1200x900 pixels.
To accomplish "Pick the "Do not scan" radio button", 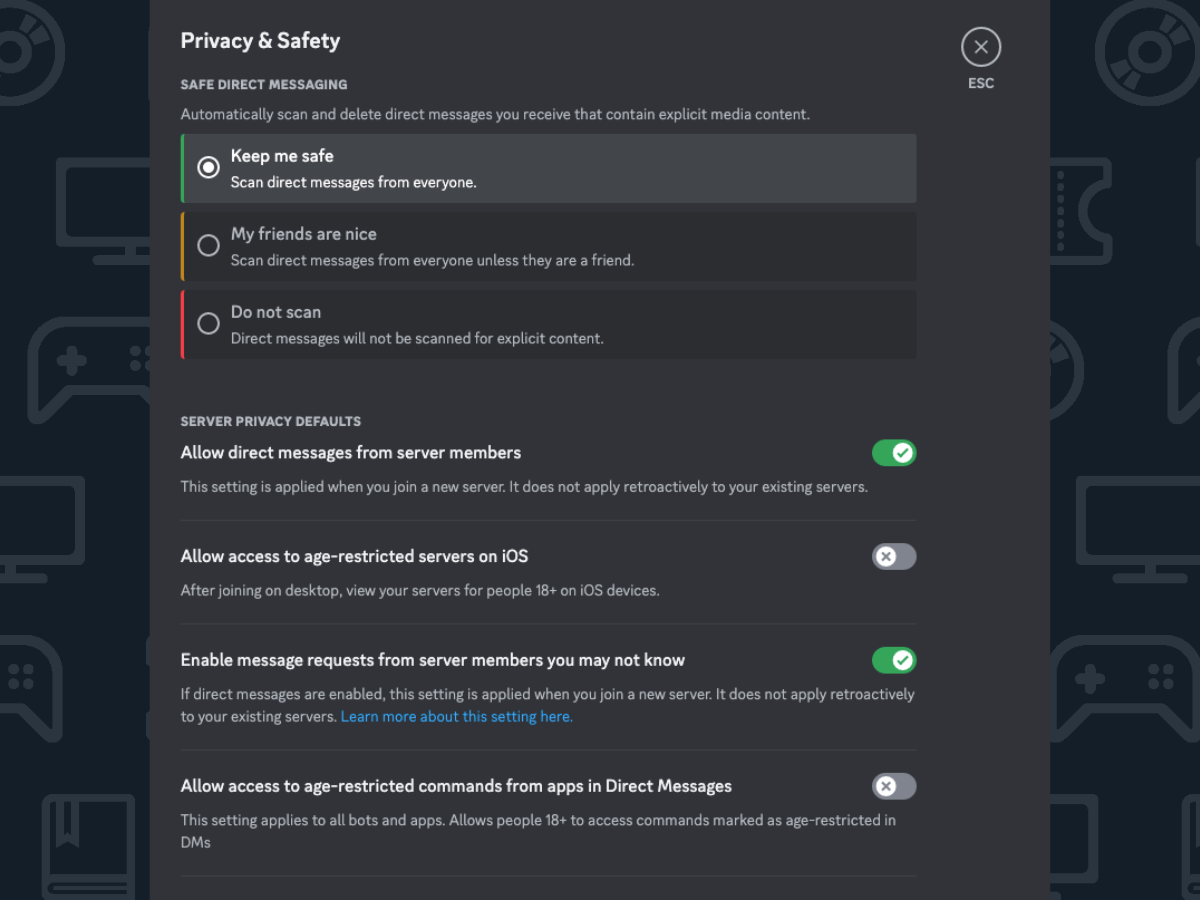I will (x=208, y=324).
